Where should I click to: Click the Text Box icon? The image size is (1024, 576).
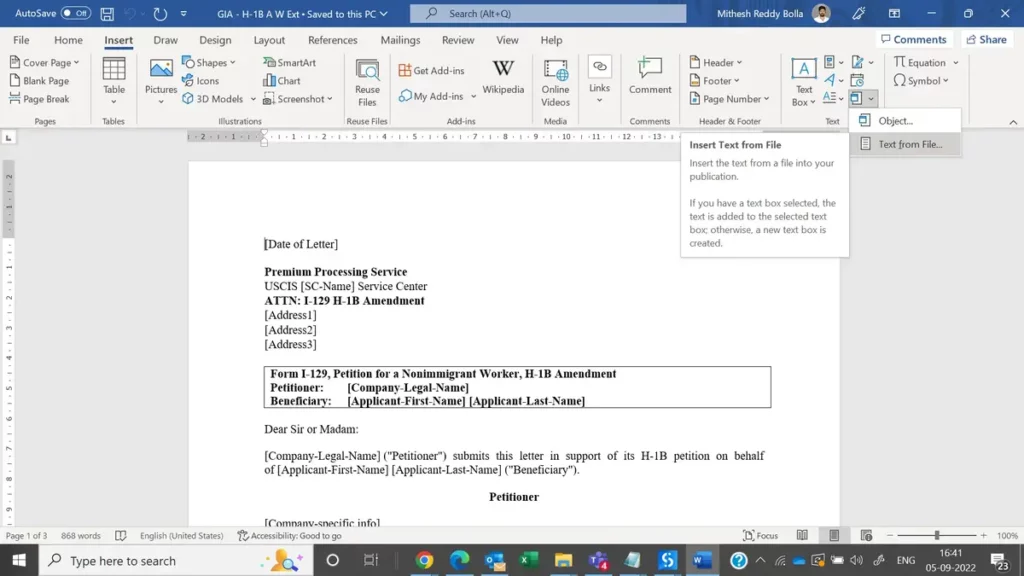(803, 69)
